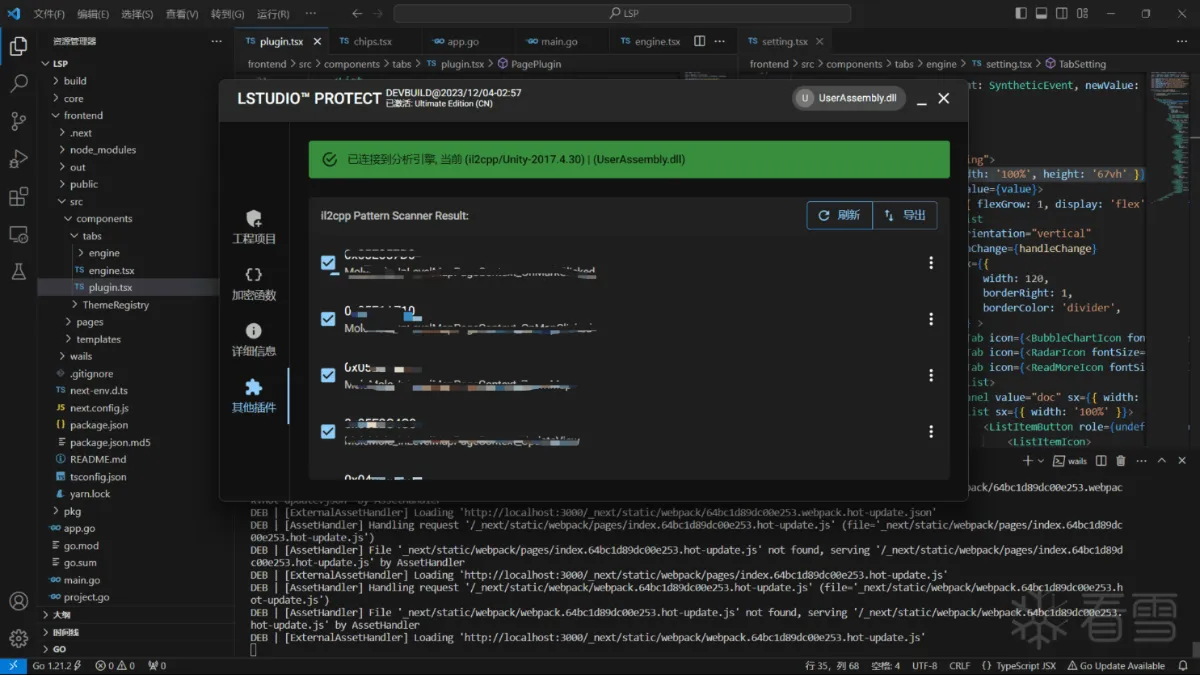1200x675 pixels.
Task: Click Go Update Available in status bar
Action: (x=1116, y=666)
